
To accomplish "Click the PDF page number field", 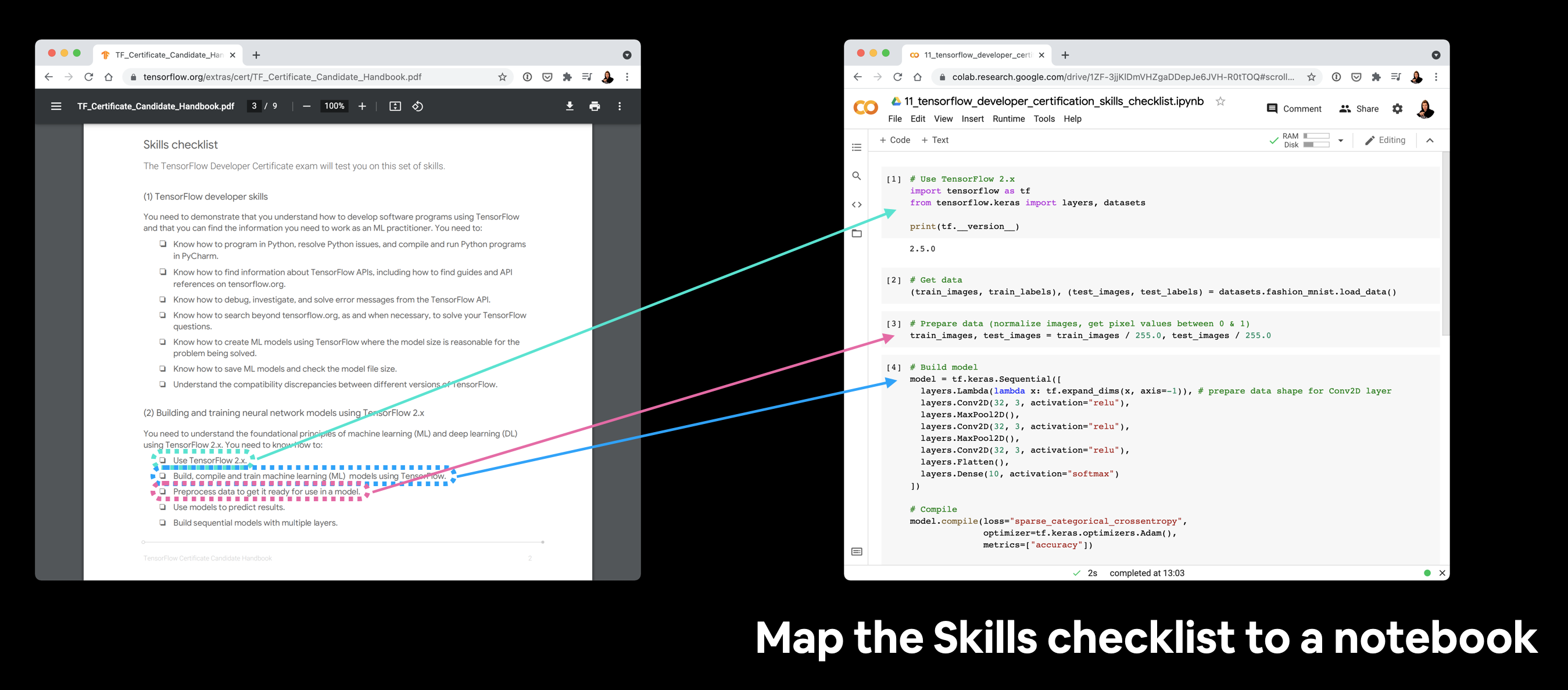I will pyautogui.click(x=255, y=106).
